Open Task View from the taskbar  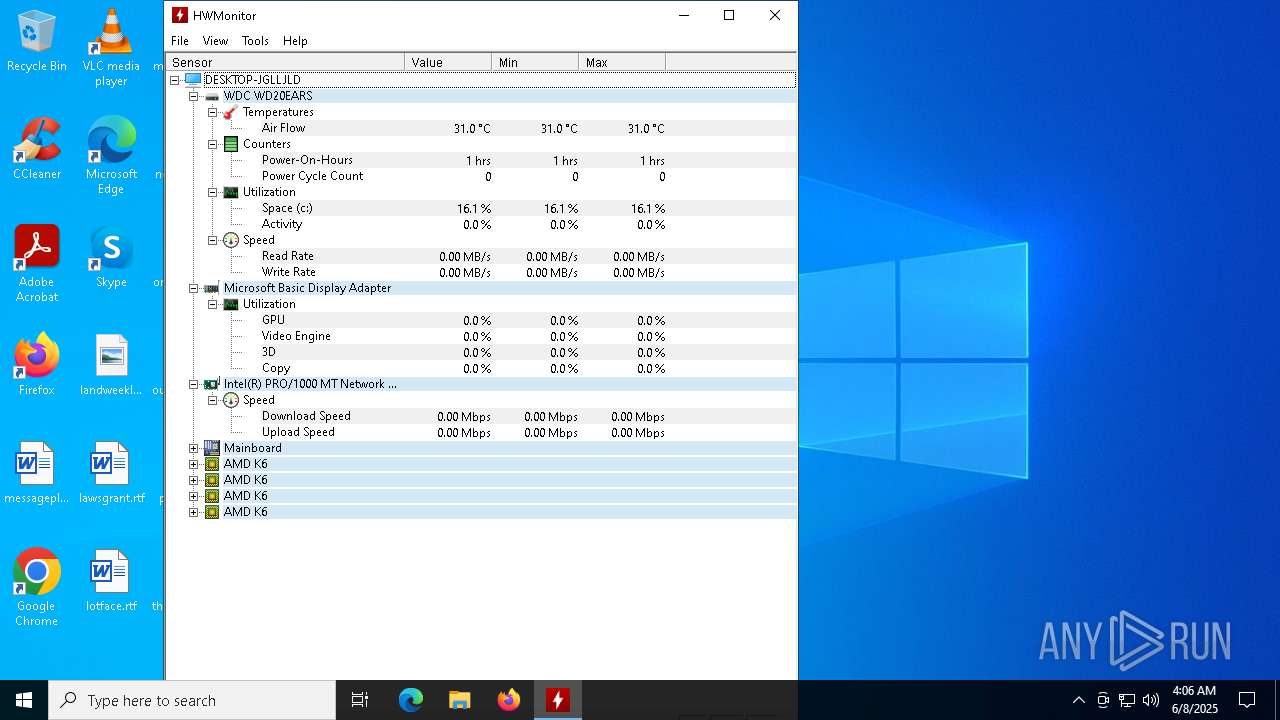360,700
